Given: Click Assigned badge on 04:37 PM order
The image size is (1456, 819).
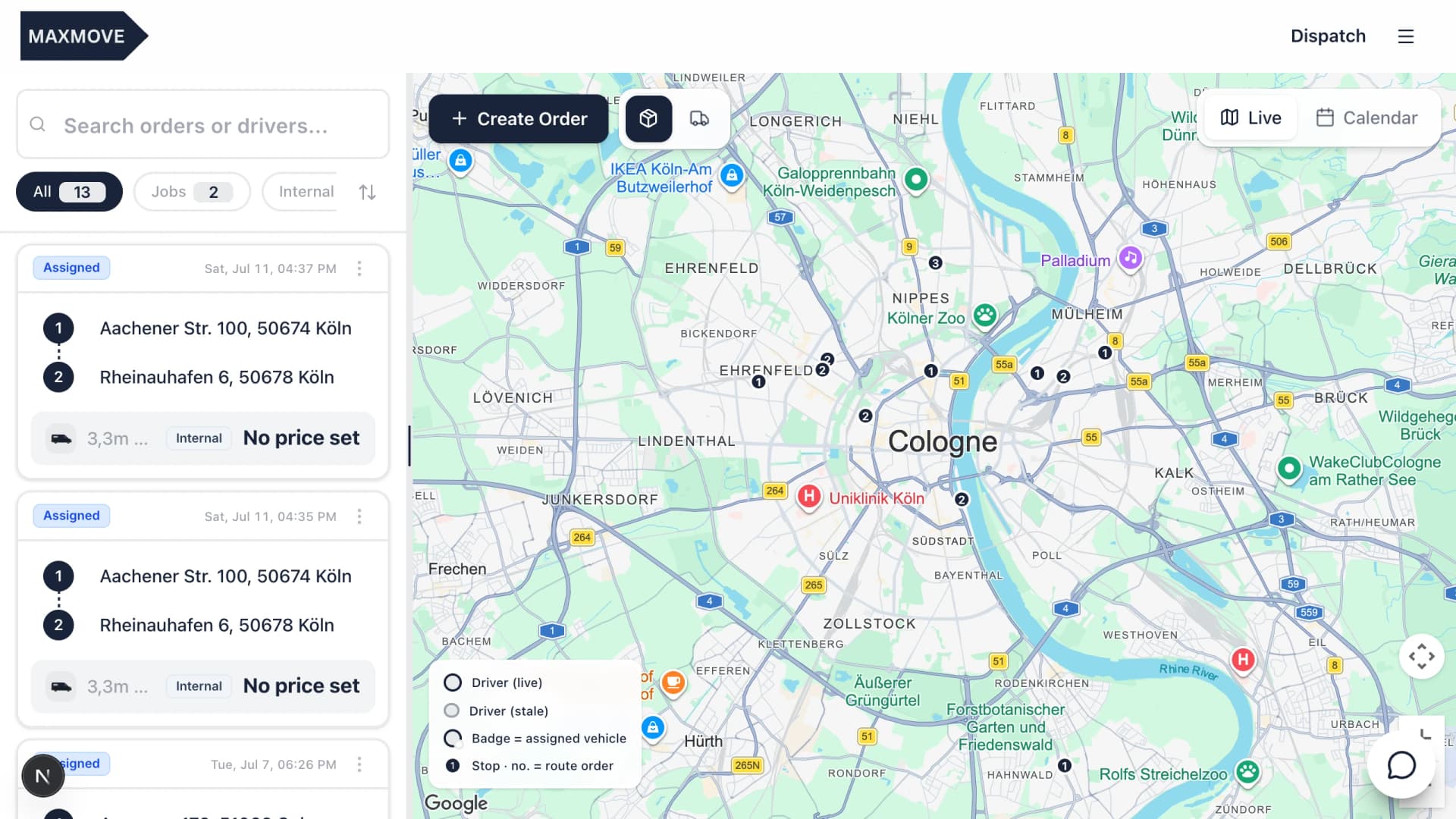Looking at the screenshot, I should coord(71,268).
